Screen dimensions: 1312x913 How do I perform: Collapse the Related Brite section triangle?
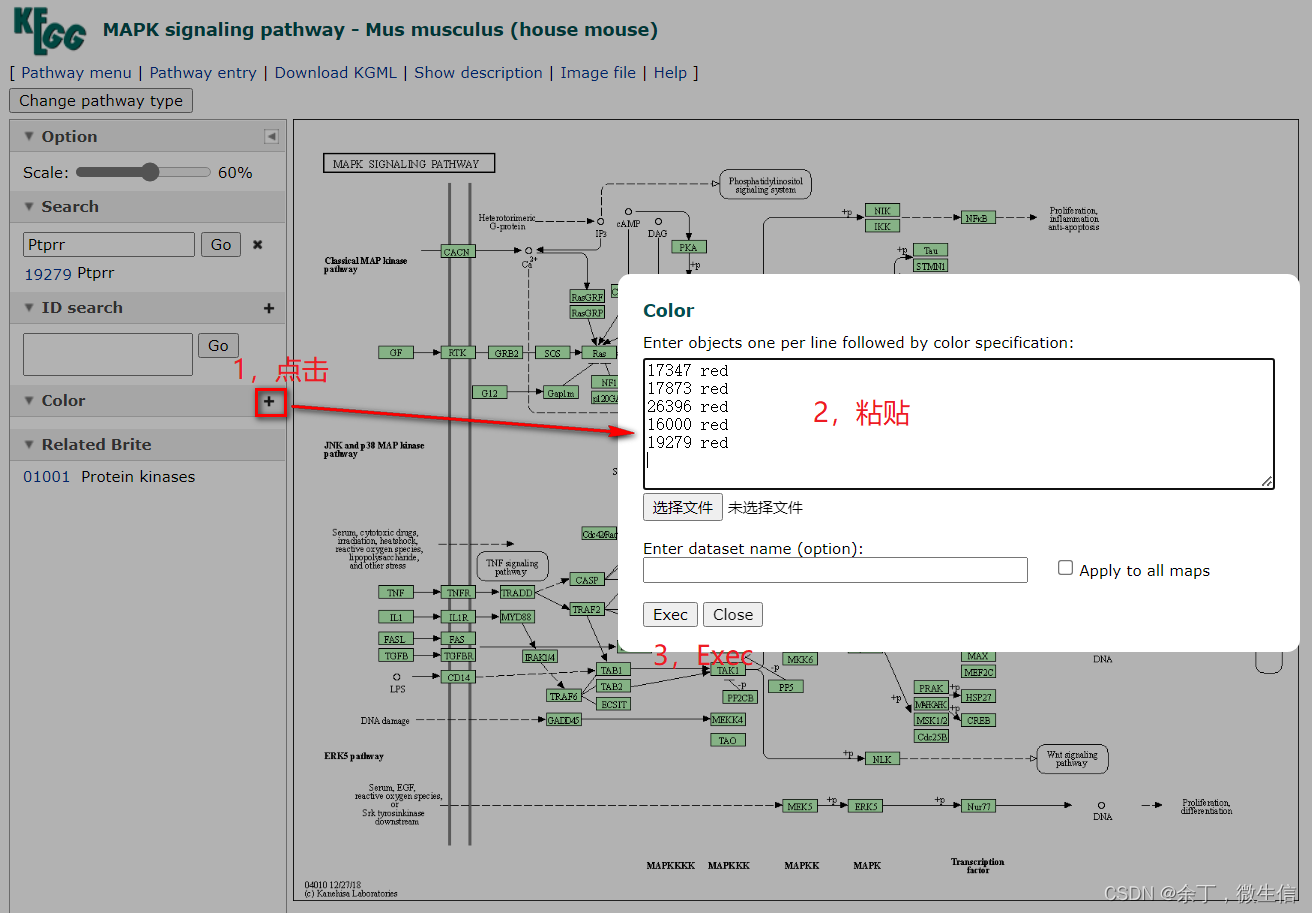click(29, 445)
